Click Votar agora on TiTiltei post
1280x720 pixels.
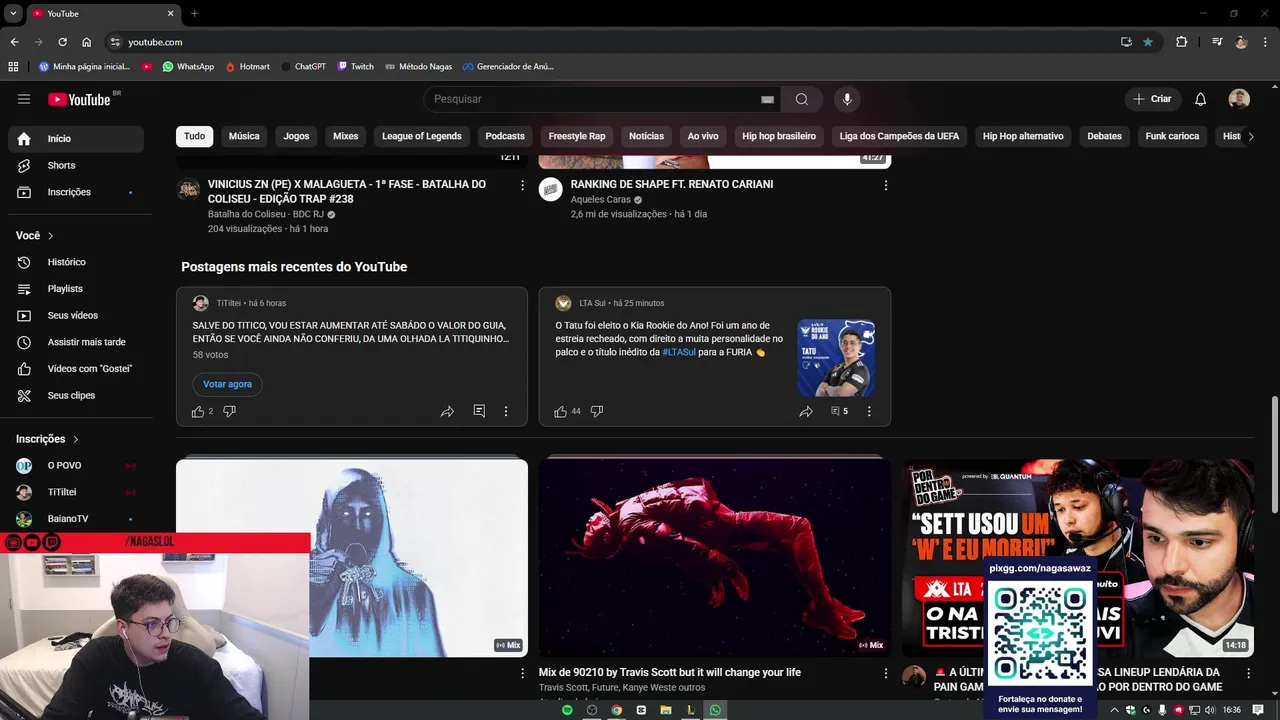(x=227, y=384)
